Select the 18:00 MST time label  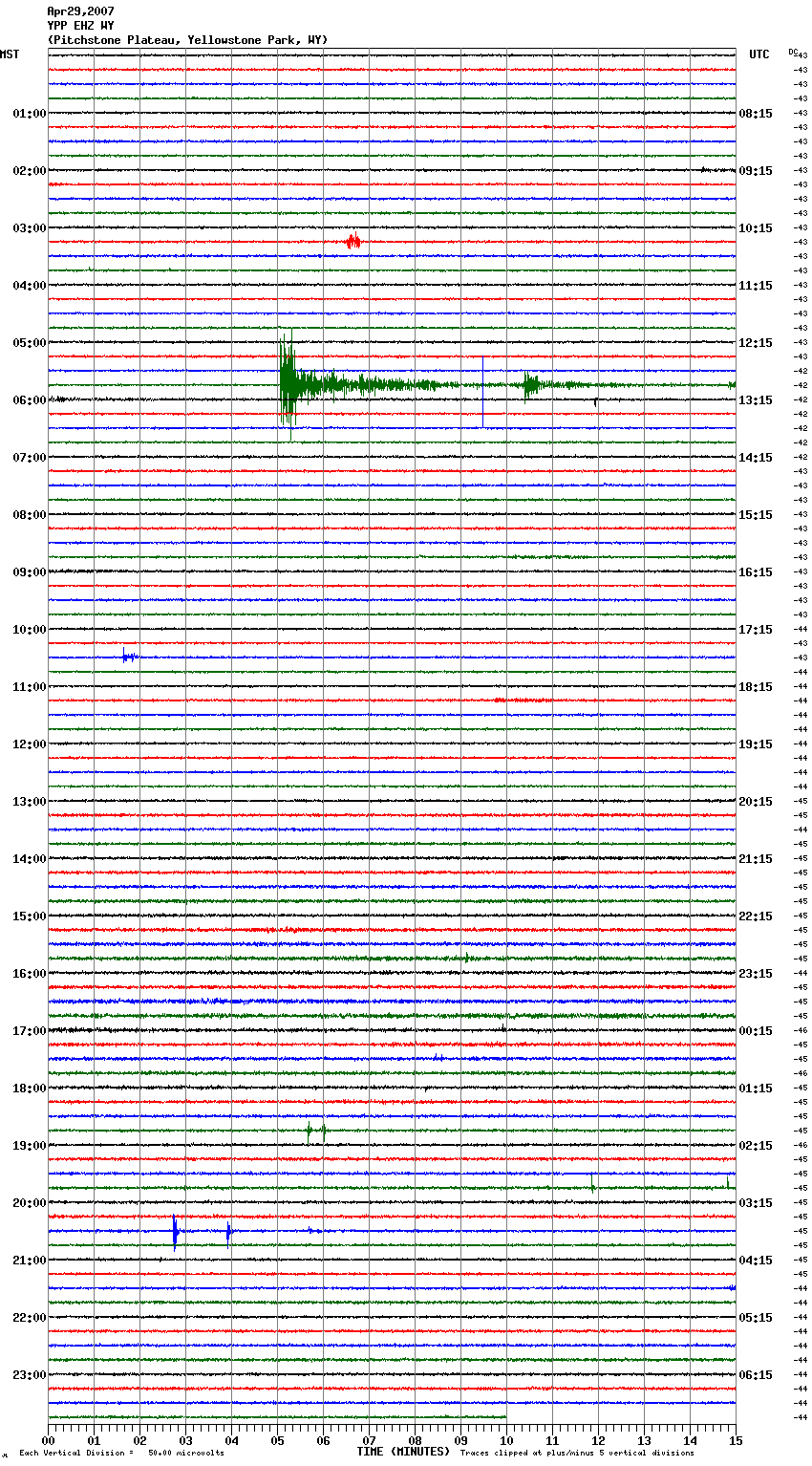point(30,1089)
